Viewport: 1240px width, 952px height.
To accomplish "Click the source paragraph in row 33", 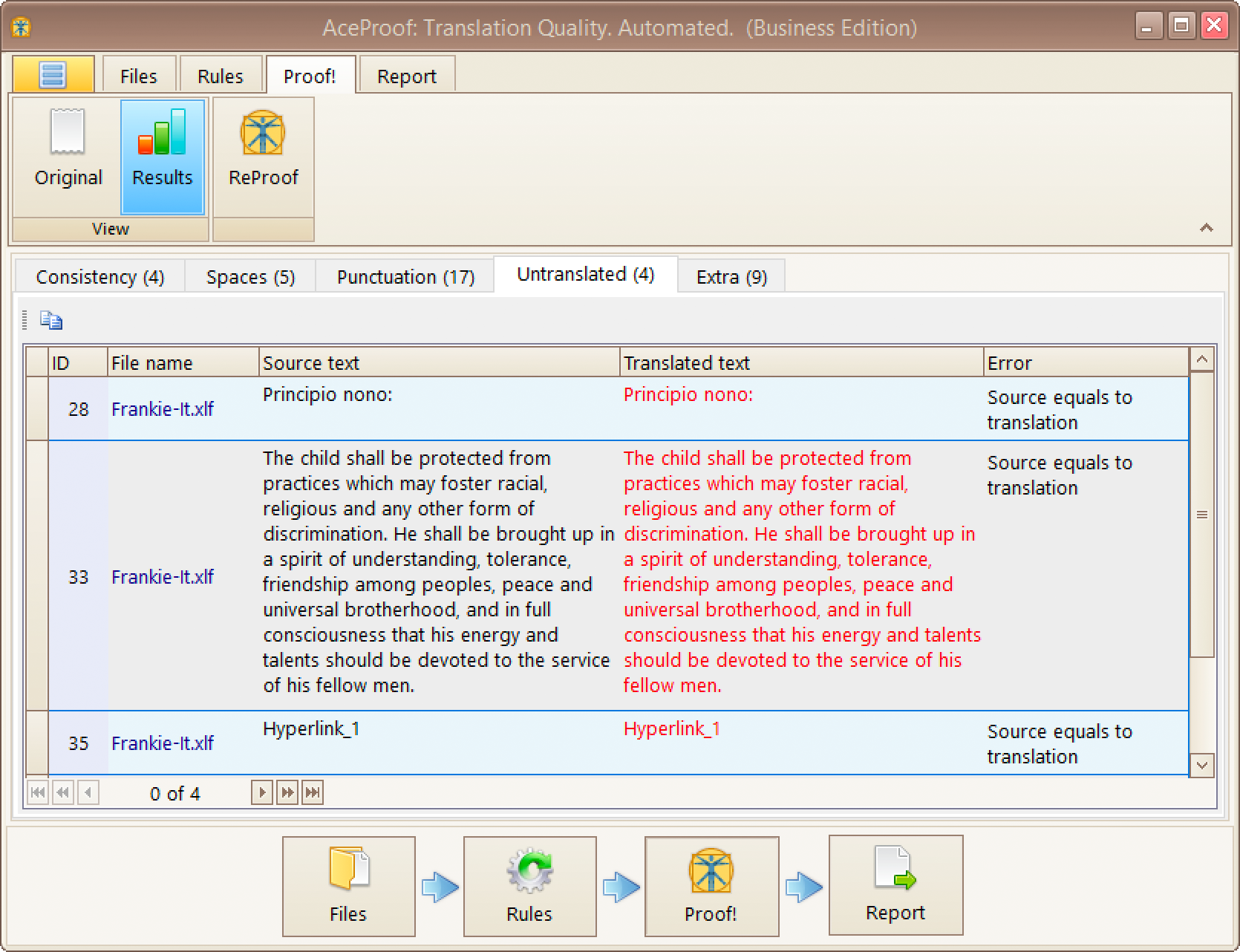I will click(x=439, y=572).
